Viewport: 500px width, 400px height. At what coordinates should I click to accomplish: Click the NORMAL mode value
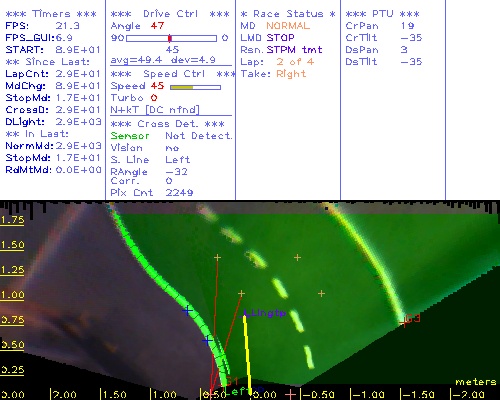click(288, 26)
